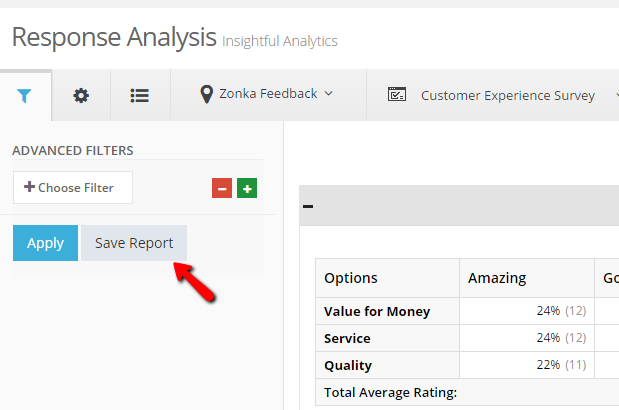This screenshot has width=619, height=410.
Task: Select the Value for Money row label
Action: tap(377, 311)
